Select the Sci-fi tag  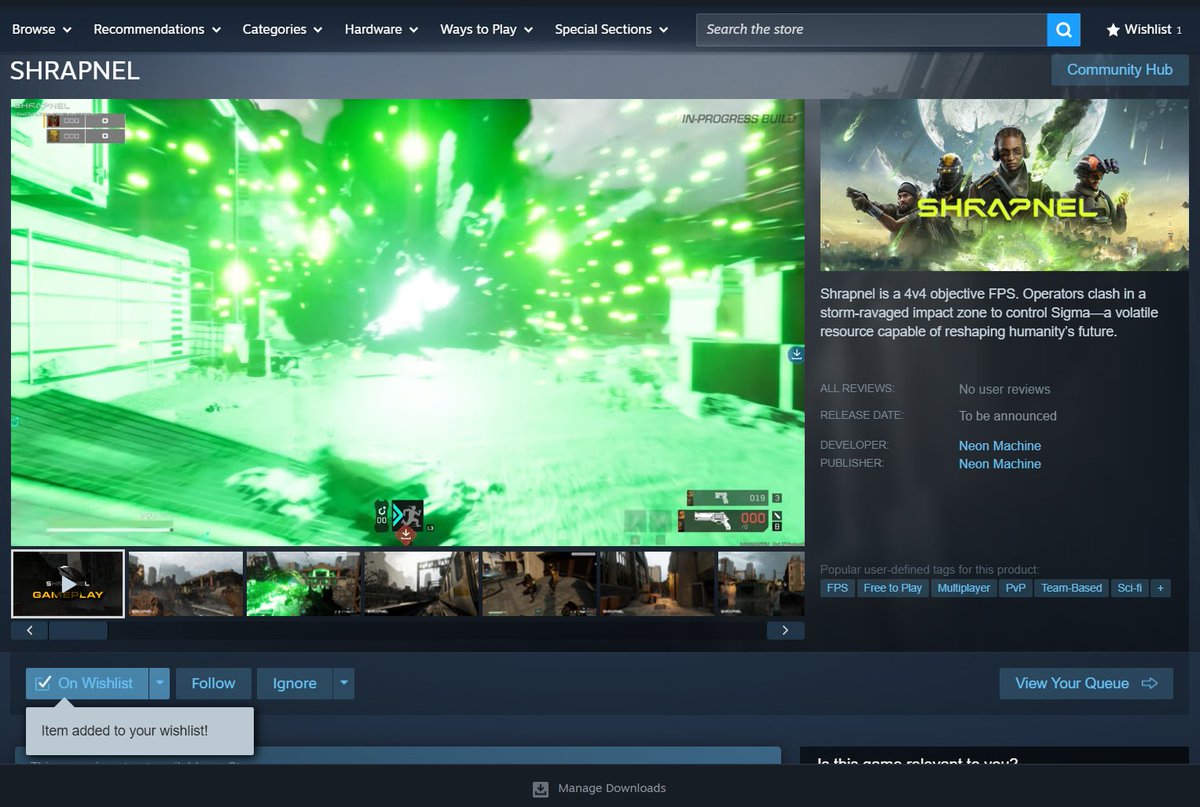[1129, 588]
